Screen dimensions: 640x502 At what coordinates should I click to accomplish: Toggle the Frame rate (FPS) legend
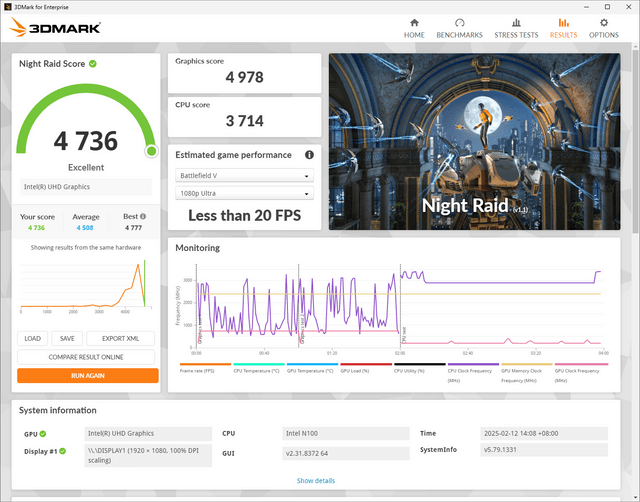[x=205, y=368]
